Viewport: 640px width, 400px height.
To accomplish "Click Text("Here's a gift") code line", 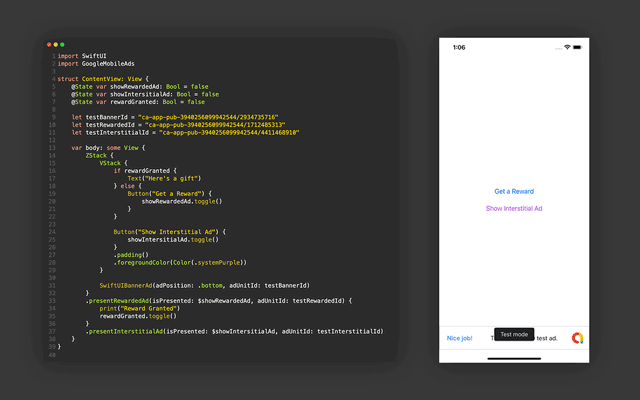I will coord(164,178).
